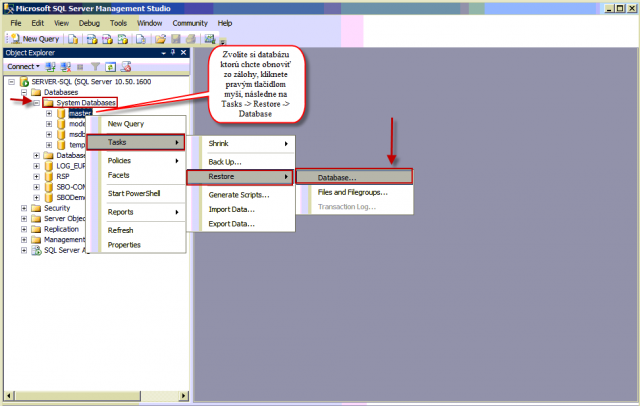Open the Tools menu

coord(118,23)
